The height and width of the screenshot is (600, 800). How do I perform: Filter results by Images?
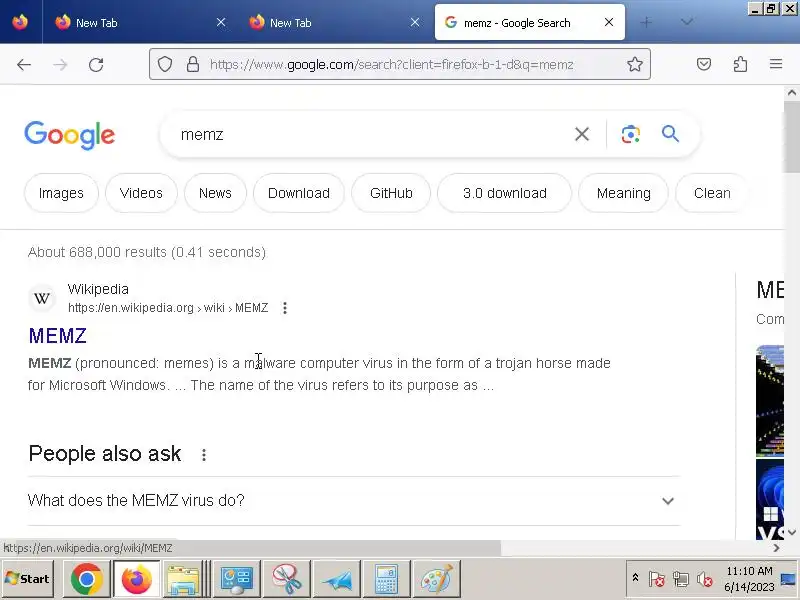61,193
